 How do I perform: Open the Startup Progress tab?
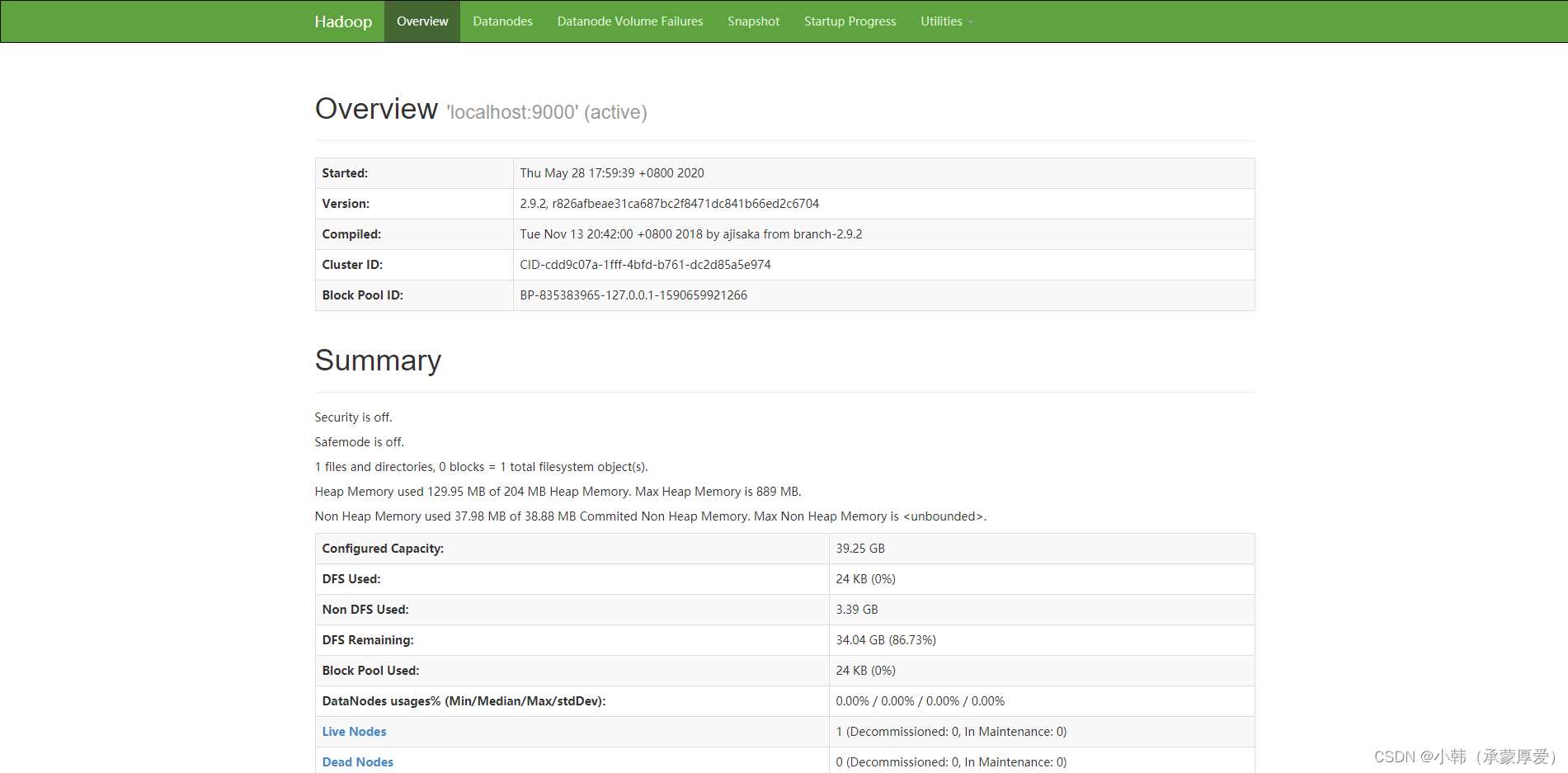tap(850, 21)
